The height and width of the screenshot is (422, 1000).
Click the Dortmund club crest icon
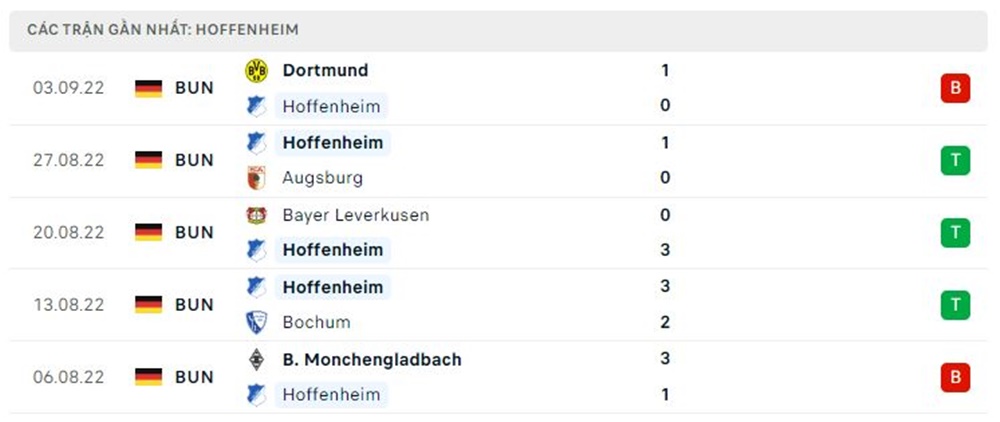coord(257,70)
